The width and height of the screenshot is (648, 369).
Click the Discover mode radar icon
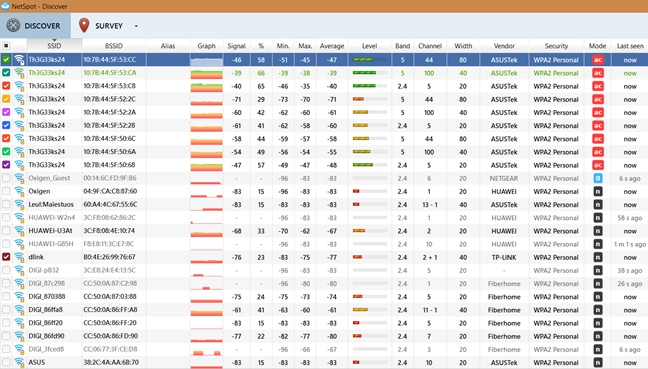(x=13, y=26)
